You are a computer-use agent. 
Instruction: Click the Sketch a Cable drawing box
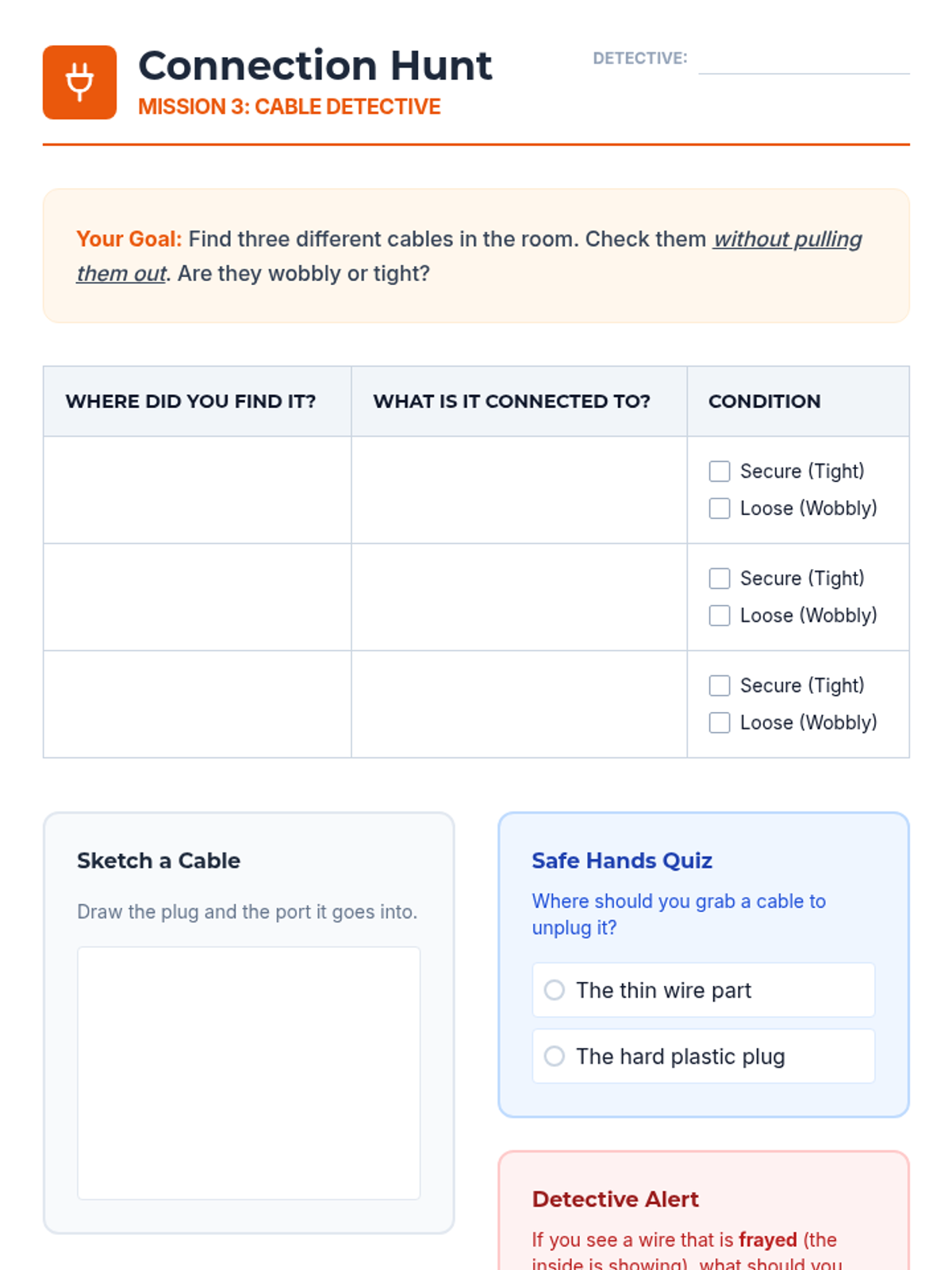[248, 1072]
